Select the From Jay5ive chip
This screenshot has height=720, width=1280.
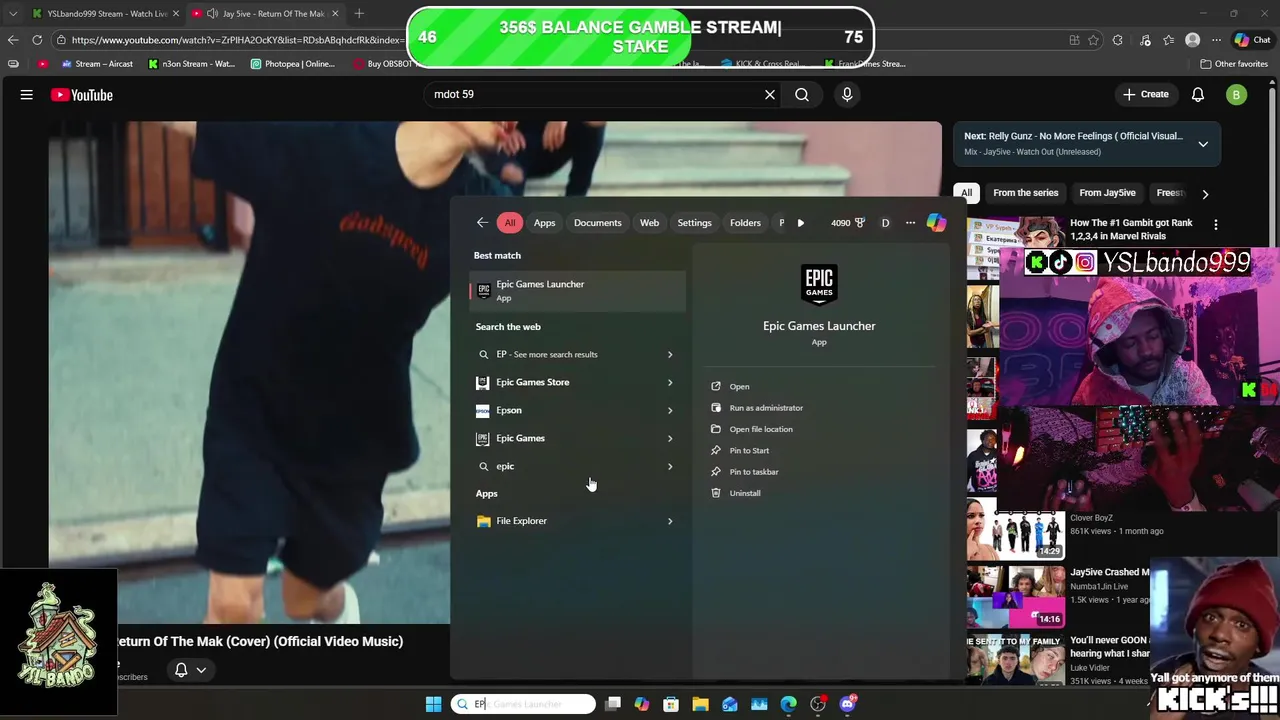click(1107, 193)
